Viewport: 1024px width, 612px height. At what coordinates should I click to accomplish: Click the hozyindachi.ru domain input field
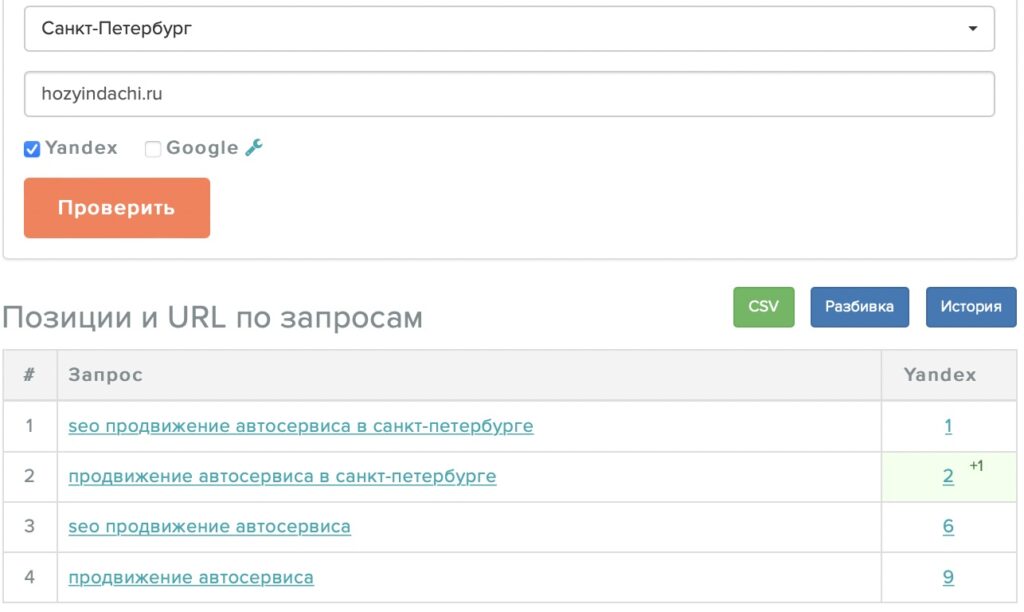(x=509, y=94)
